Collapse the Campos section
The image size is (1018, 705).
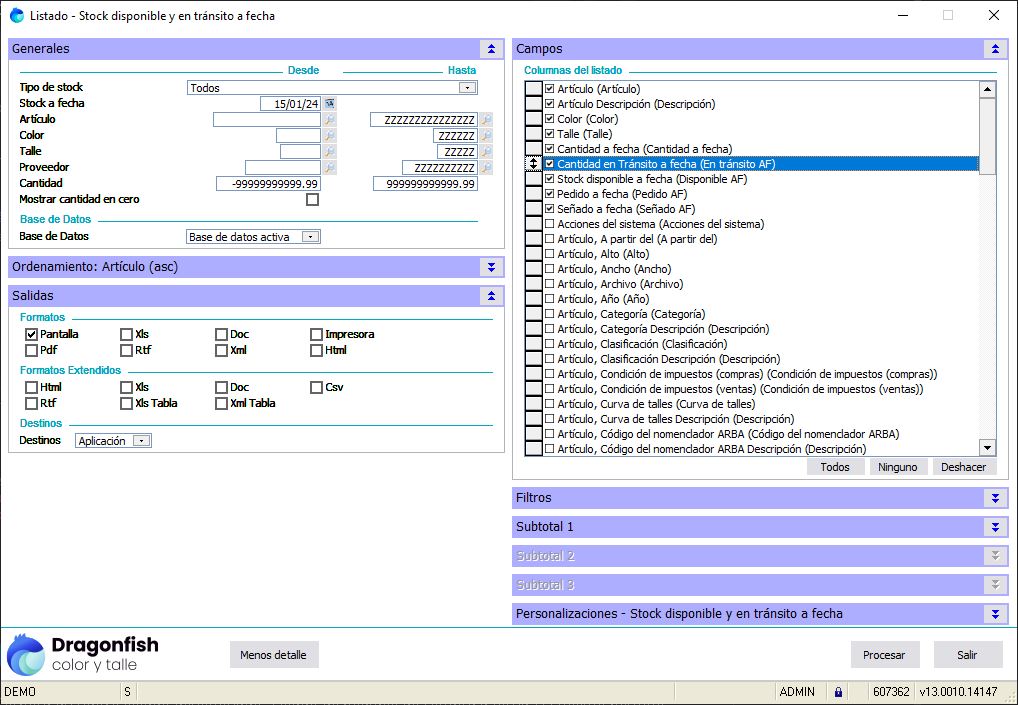click(995, 49)
